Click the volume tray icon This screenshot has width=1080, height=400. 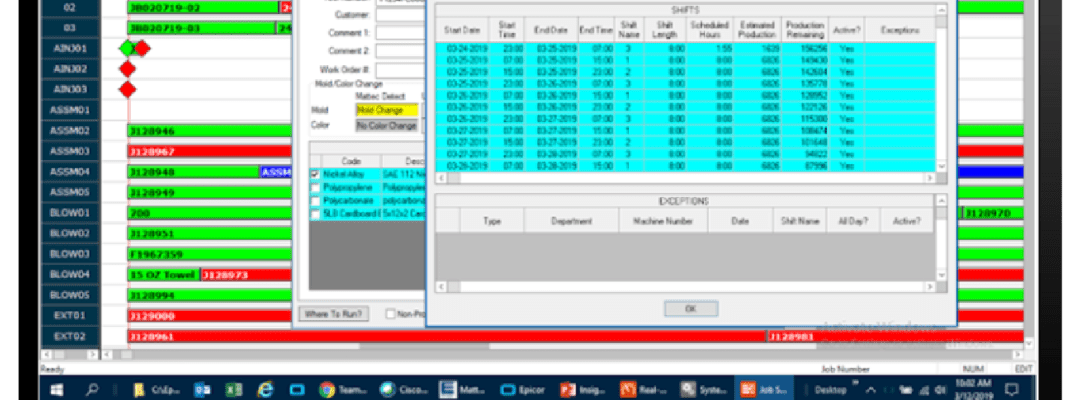coord(941,390)
